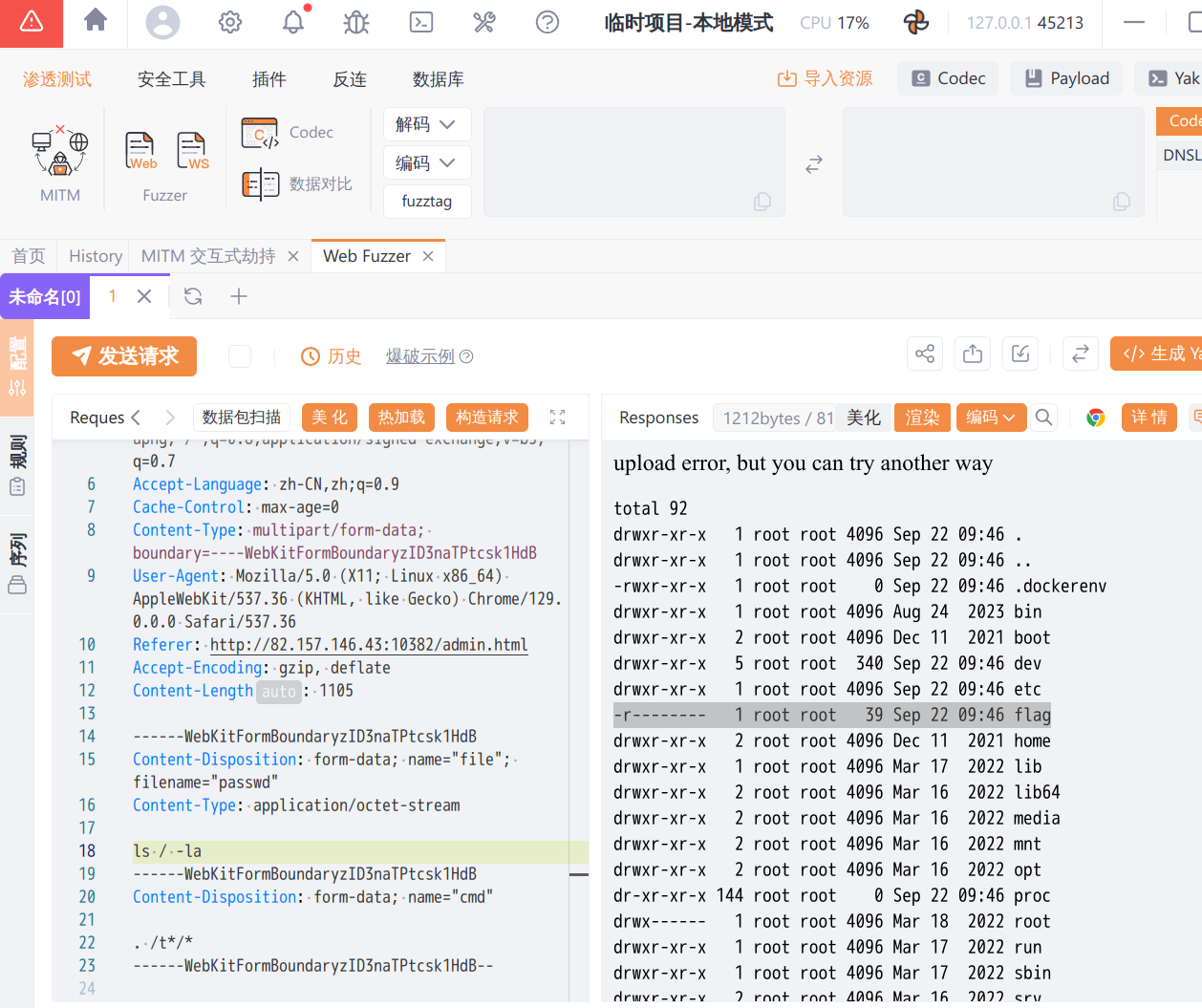This screenshot has height=1008, width=1202.
Task: Click the swap arrows between codec boxes
Action: coord(814,164)
